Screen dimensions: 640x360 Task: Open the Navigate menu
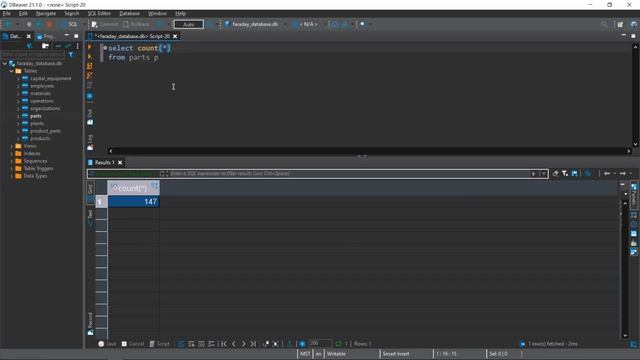point(46,13)
